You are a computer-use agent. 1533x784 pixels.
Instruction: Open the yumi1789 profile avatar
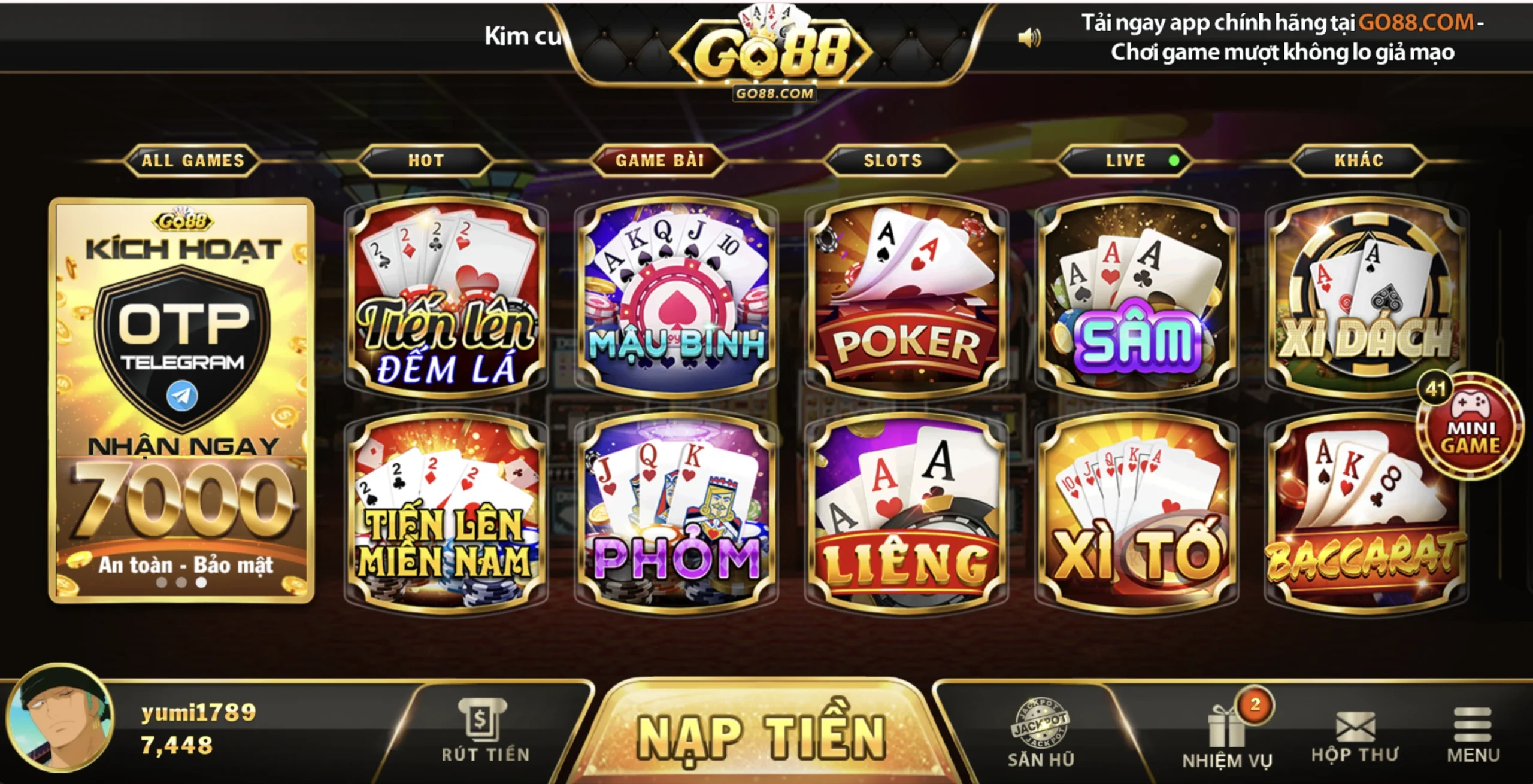click(x=60, y=717)
